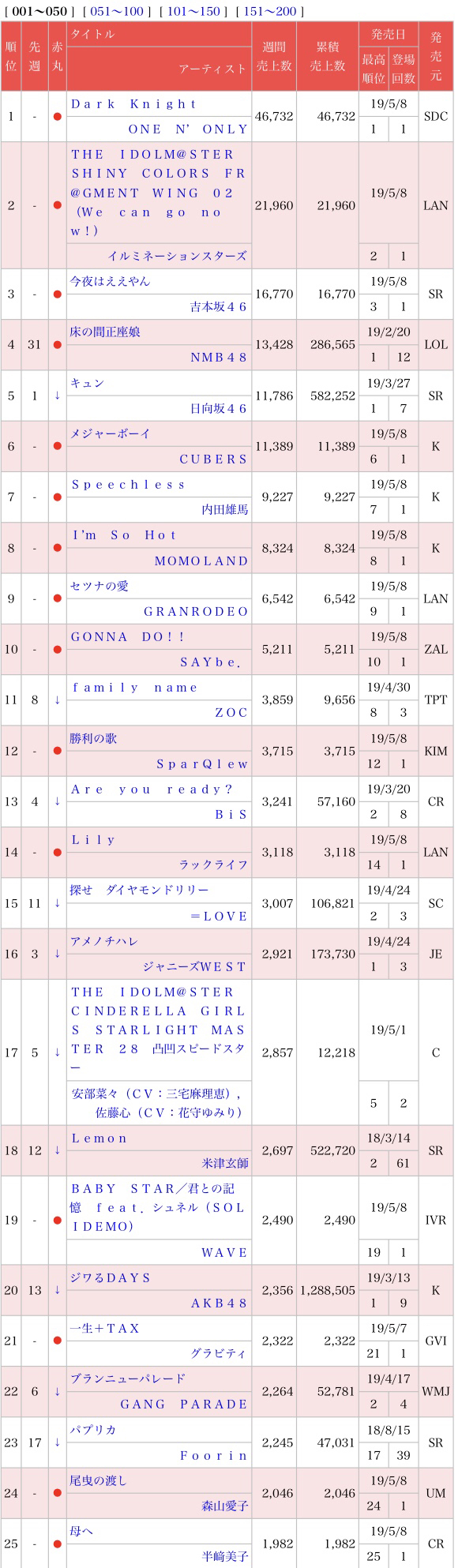This screenshot has width=458, height=1568.
Task: Click the down arrow in Lemon row
Action: (x=57, y=1150)
